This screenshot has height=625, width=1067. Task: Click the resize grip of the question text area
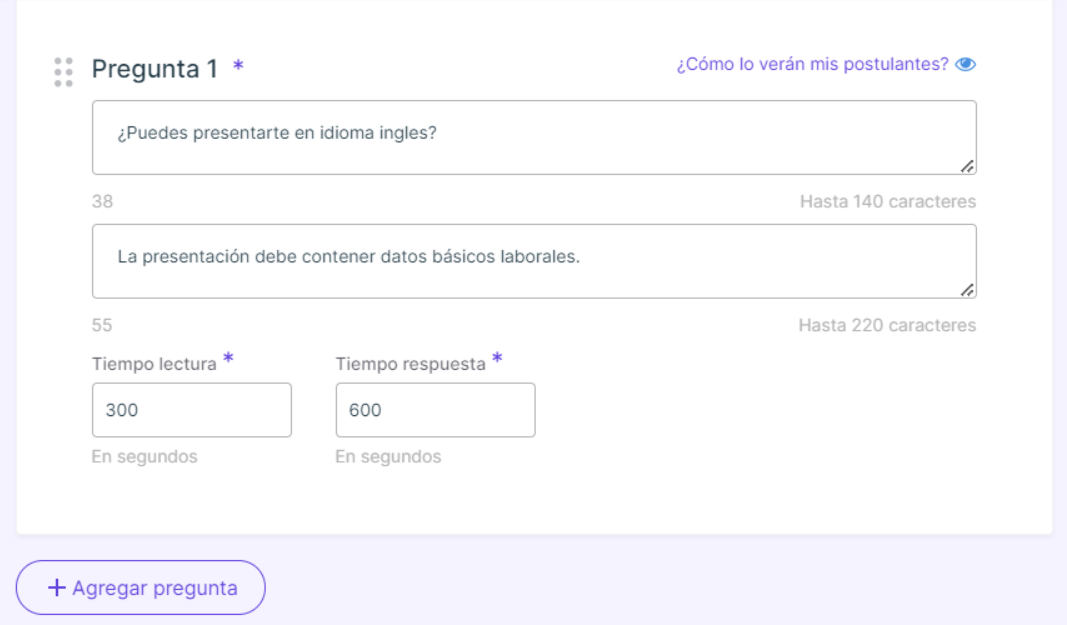pos(967,166)
